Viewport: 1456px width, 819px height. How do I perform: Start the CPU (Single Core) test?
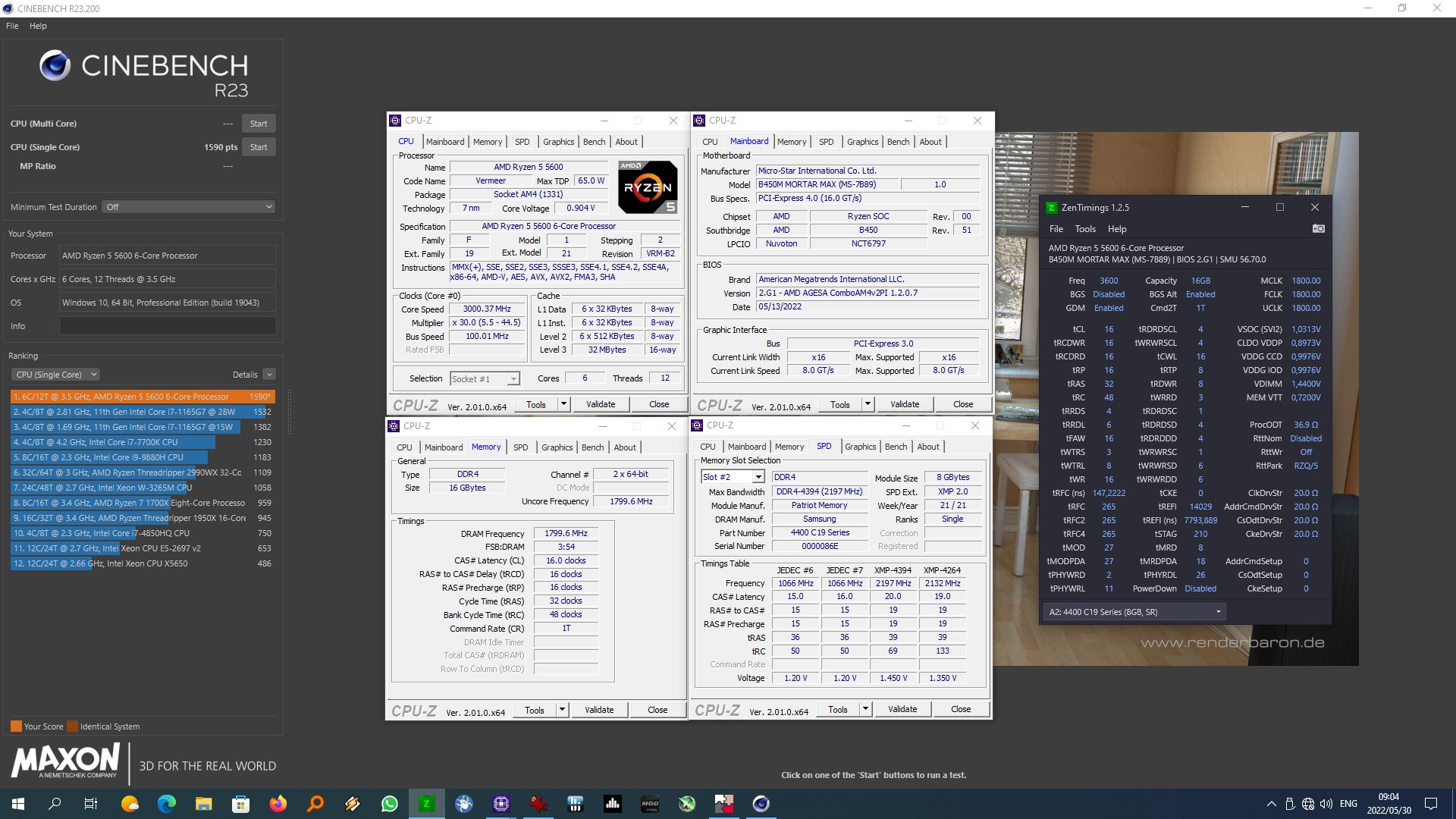click(x=259, y=147)
